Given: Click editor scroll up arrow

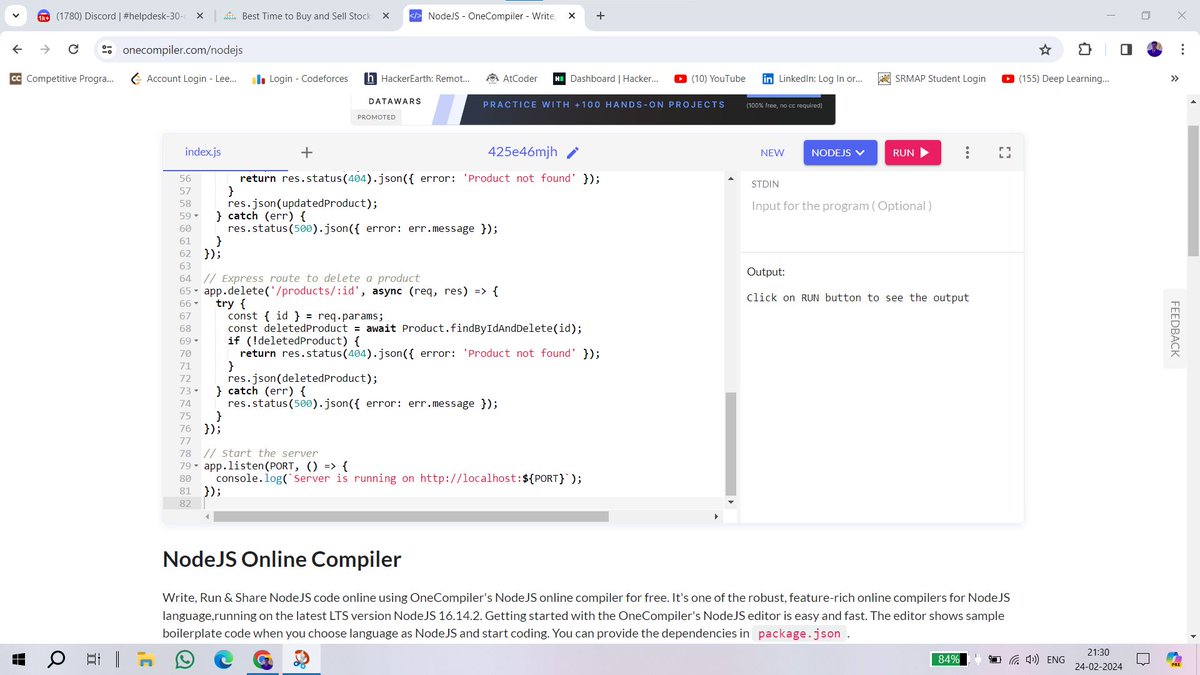Looking at the screenshot, I should point(730,178).
